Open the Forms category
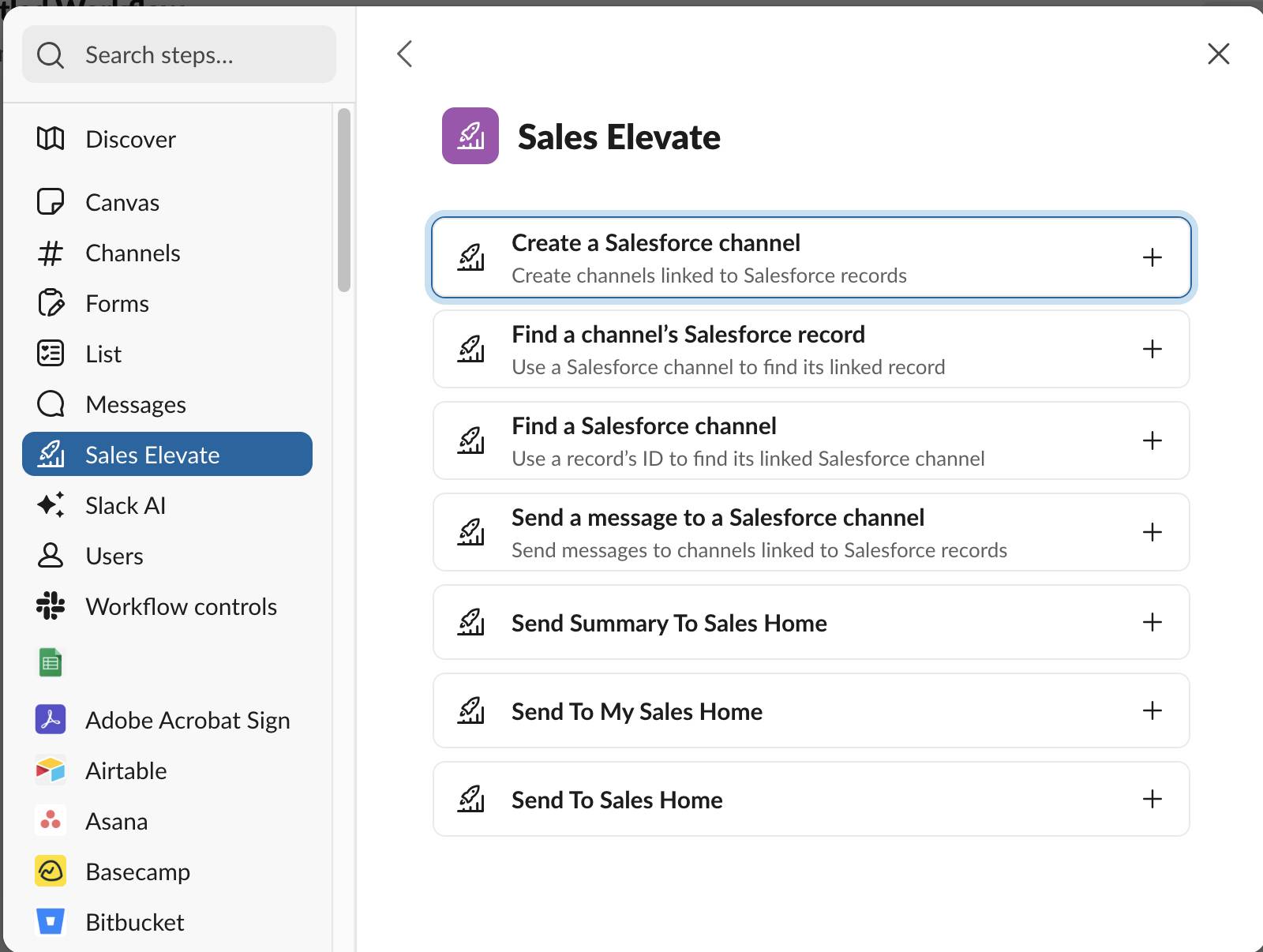This screenshot has width=1263, height=952. 117,303
